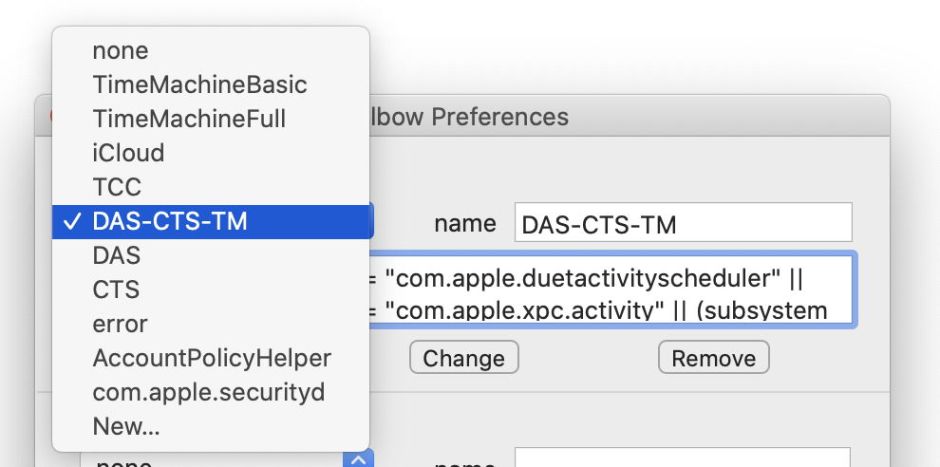This screenshot has height=467, width=940.
Task: Pick the error predicate item
Action: coord(120,324)
